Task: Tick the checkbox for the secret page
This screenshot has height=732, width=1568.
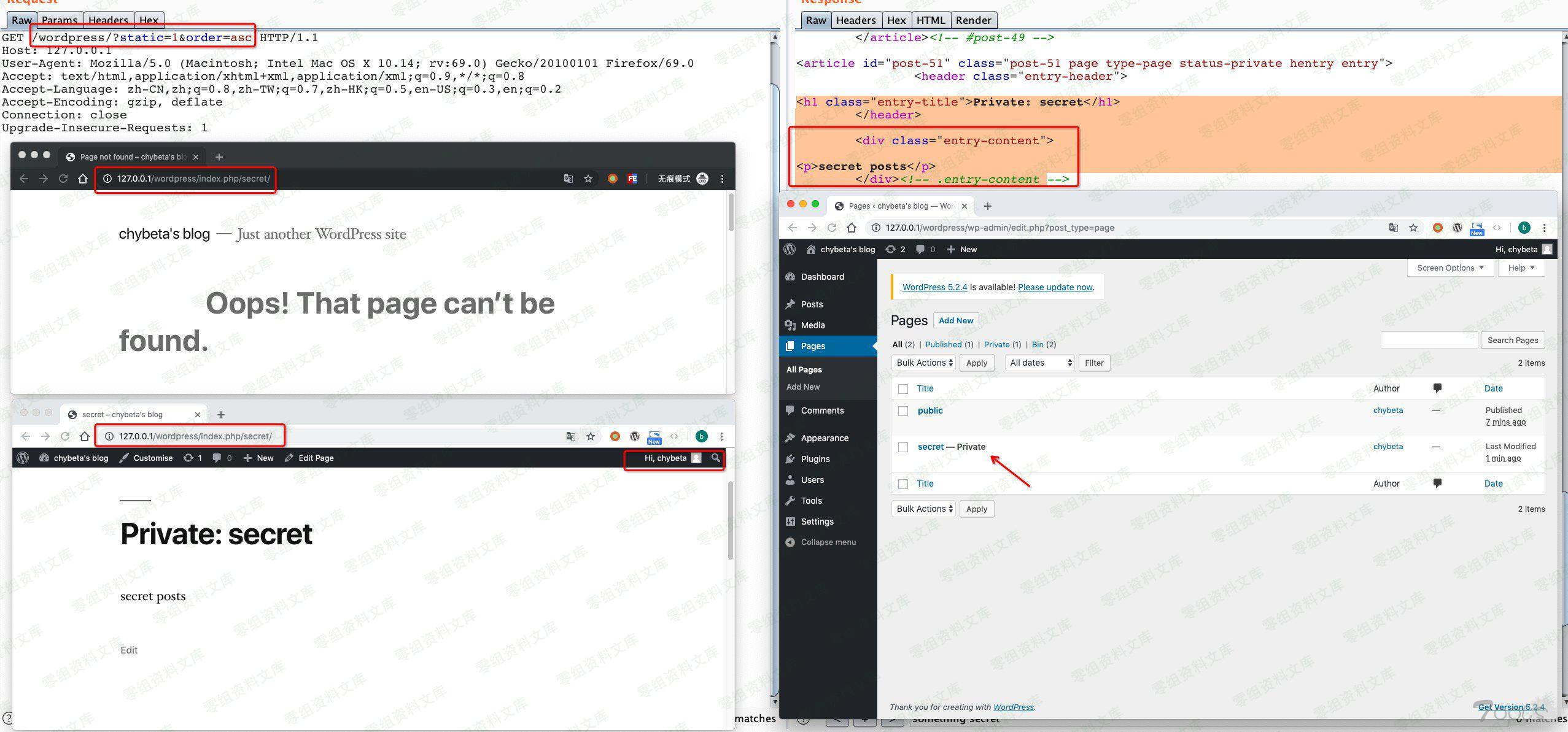Action: (902, 447)
